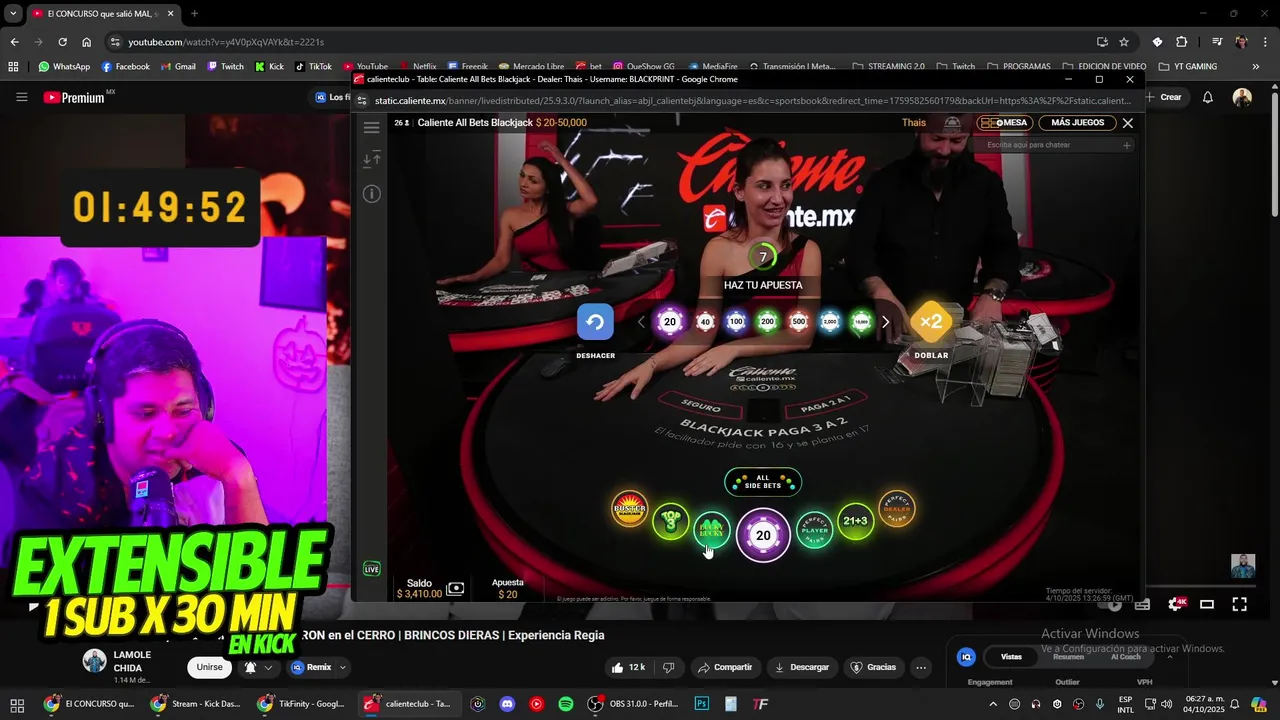Place the Buster Blackjack side bet
1280x720 pixels.
630,509
